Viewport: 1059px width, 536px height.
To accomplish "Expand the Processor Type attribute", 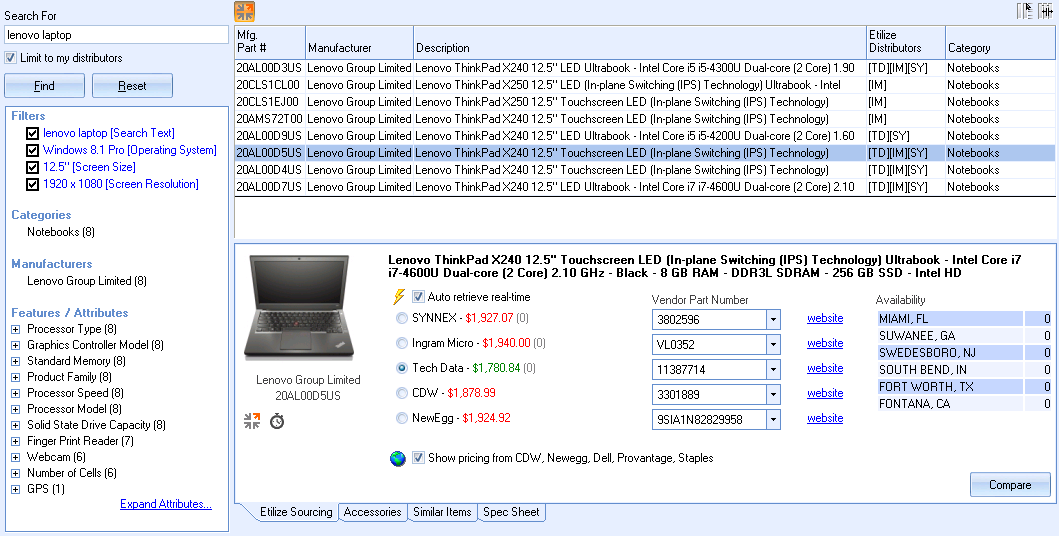I will tap(16, 329).
